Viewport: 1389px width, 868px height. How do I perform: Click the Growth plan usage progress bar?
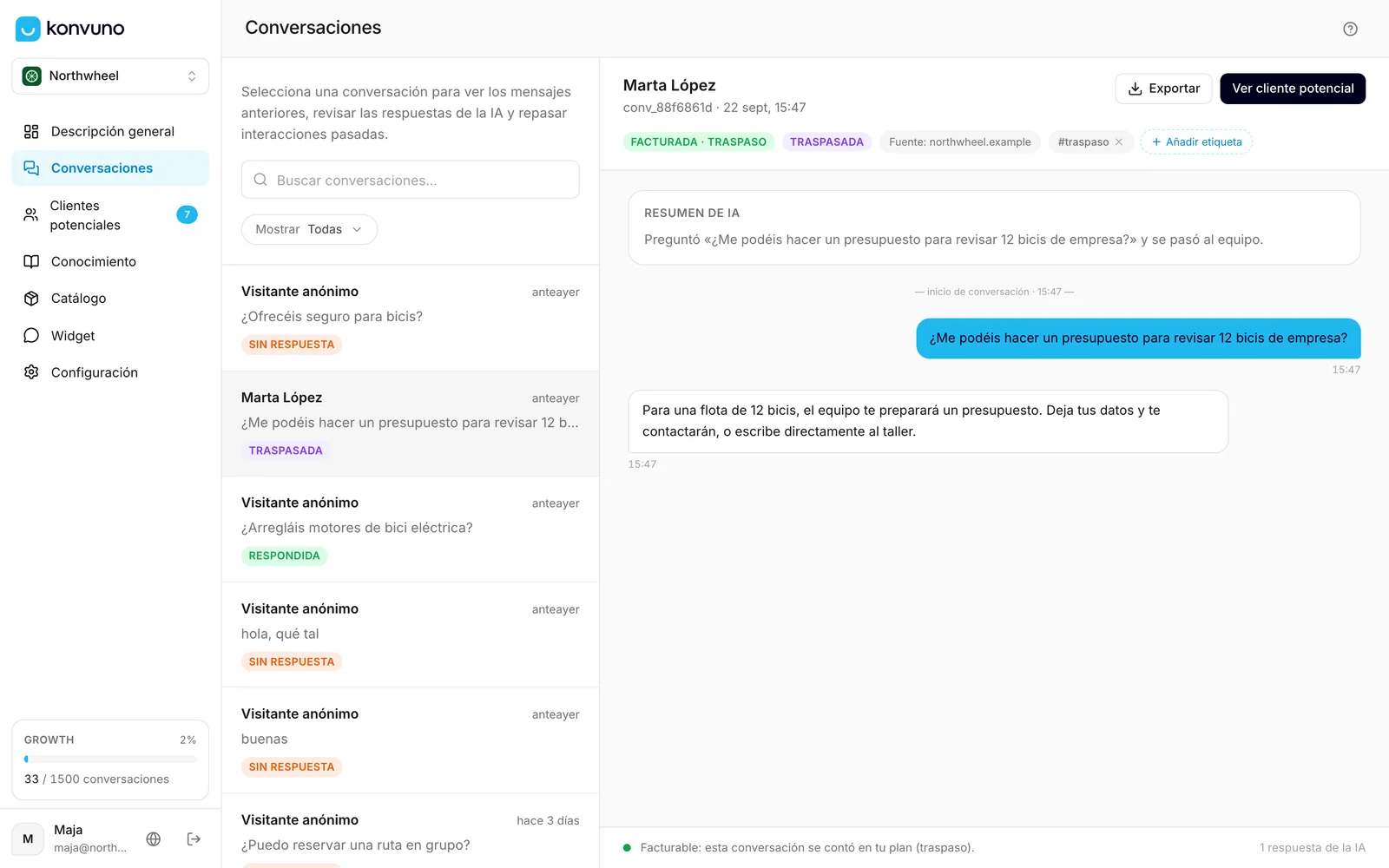pyautogui.click(x=110, y=759)
